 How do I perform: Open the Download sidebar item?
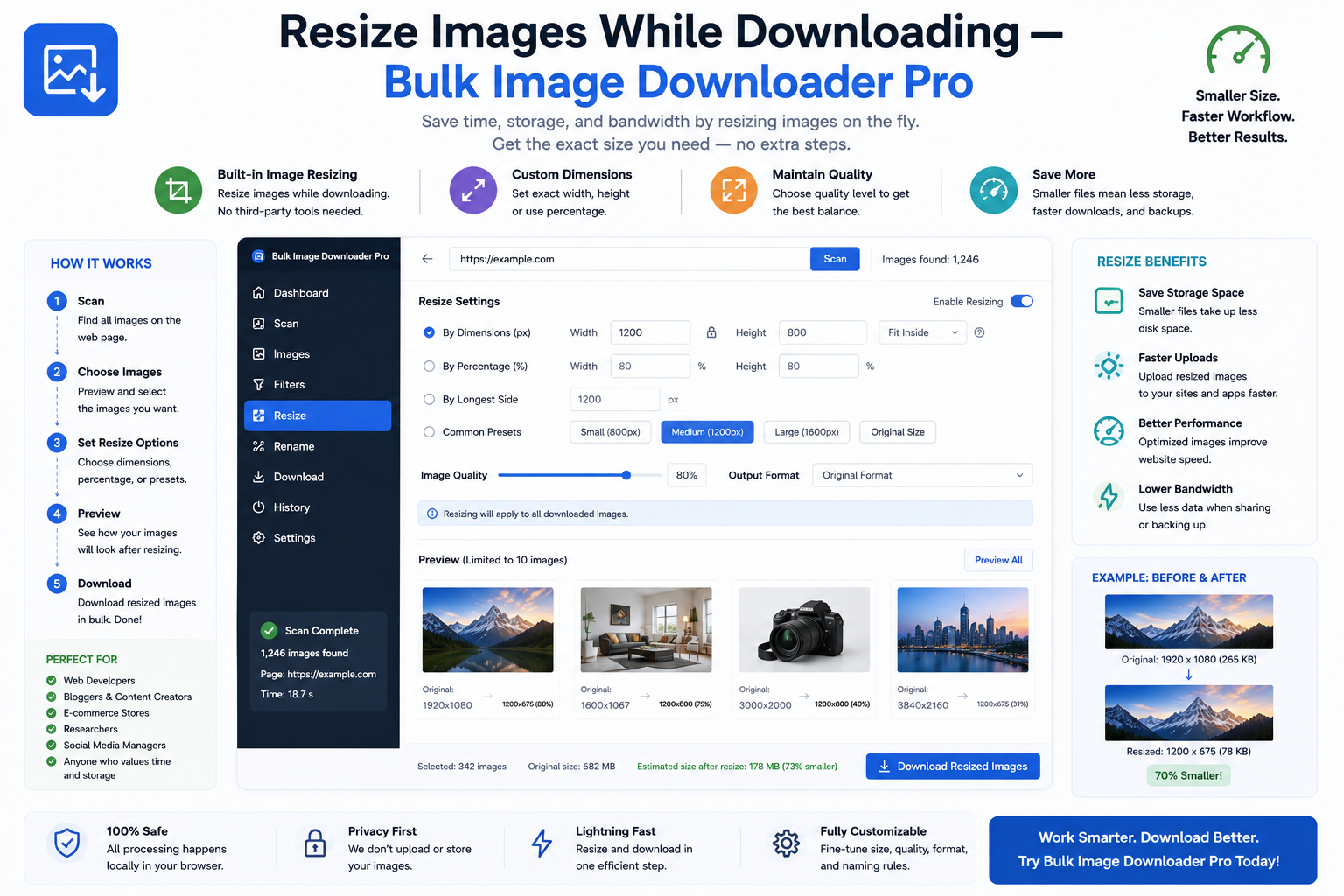point(317,477)
